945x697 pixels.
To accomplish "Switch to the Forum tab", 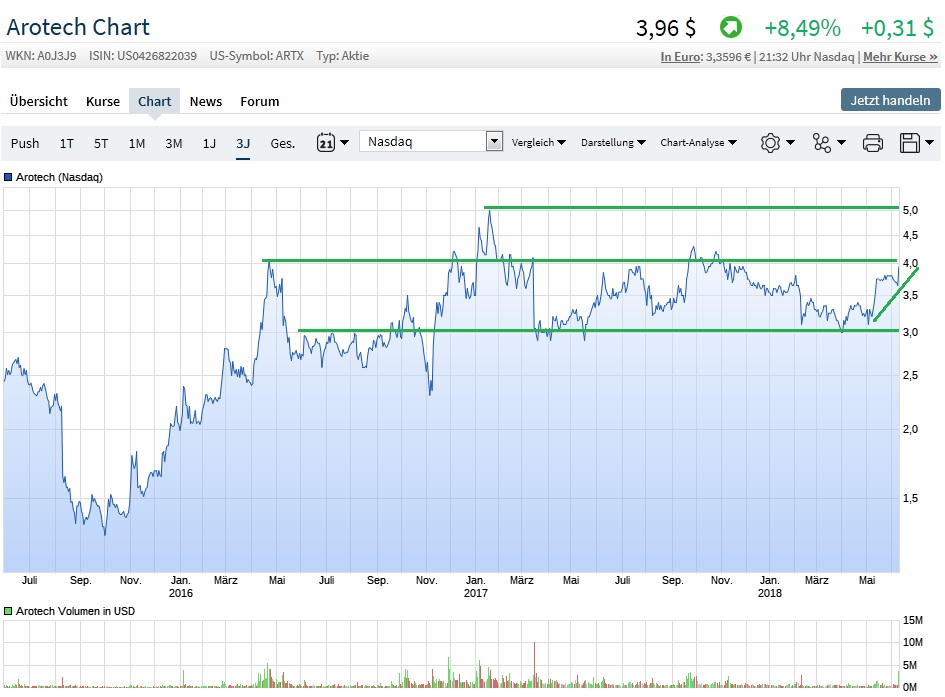I will [259, 101].
